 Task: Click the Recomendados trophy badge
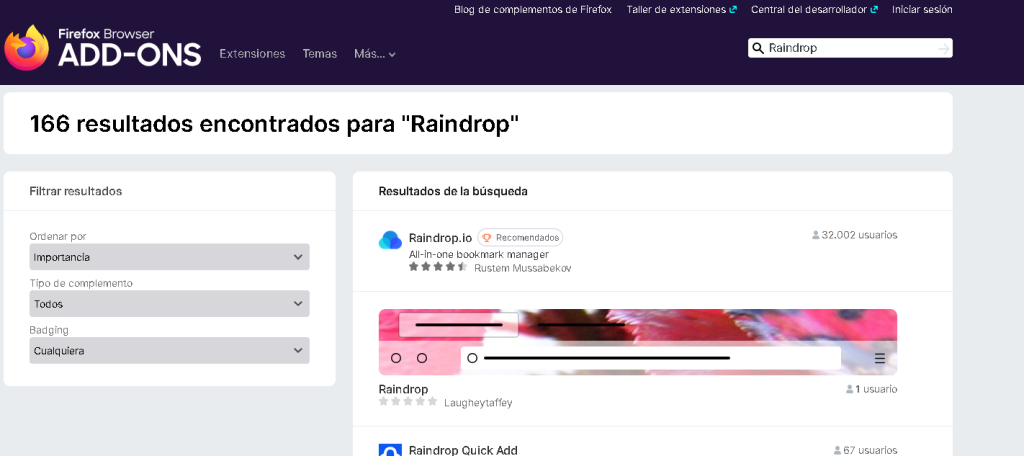(520, 238)
